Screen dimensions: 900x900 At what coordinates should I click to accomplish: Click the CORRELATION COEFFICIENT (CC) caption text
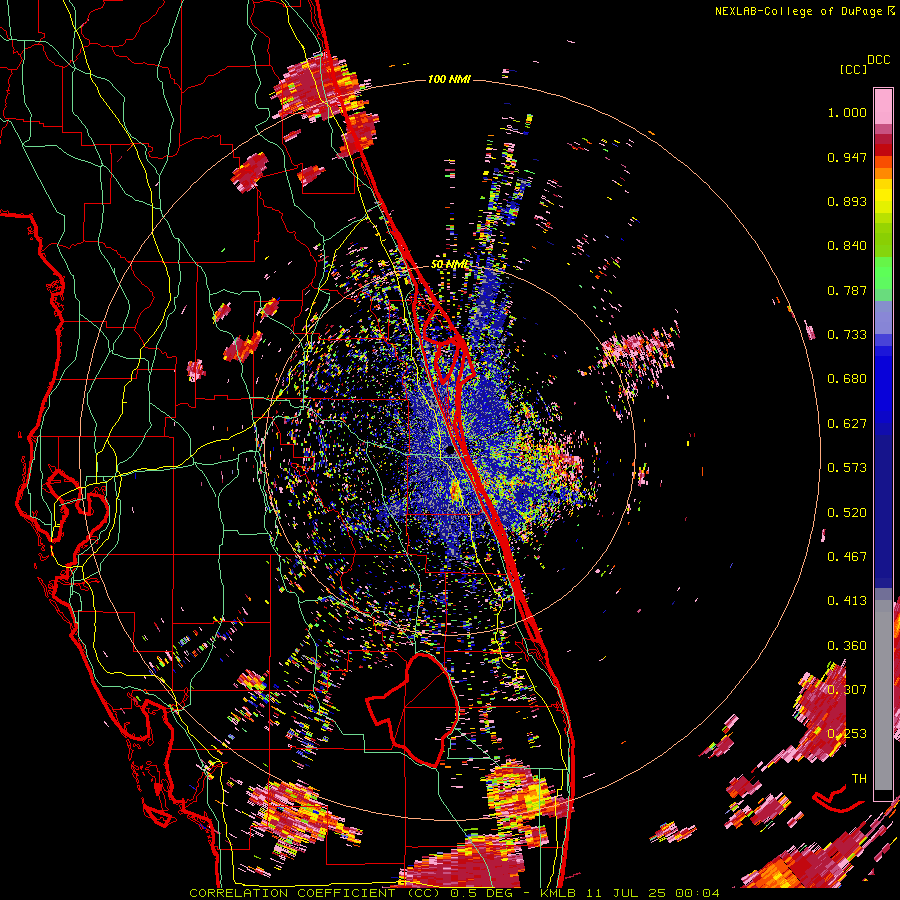click(315, 893)
